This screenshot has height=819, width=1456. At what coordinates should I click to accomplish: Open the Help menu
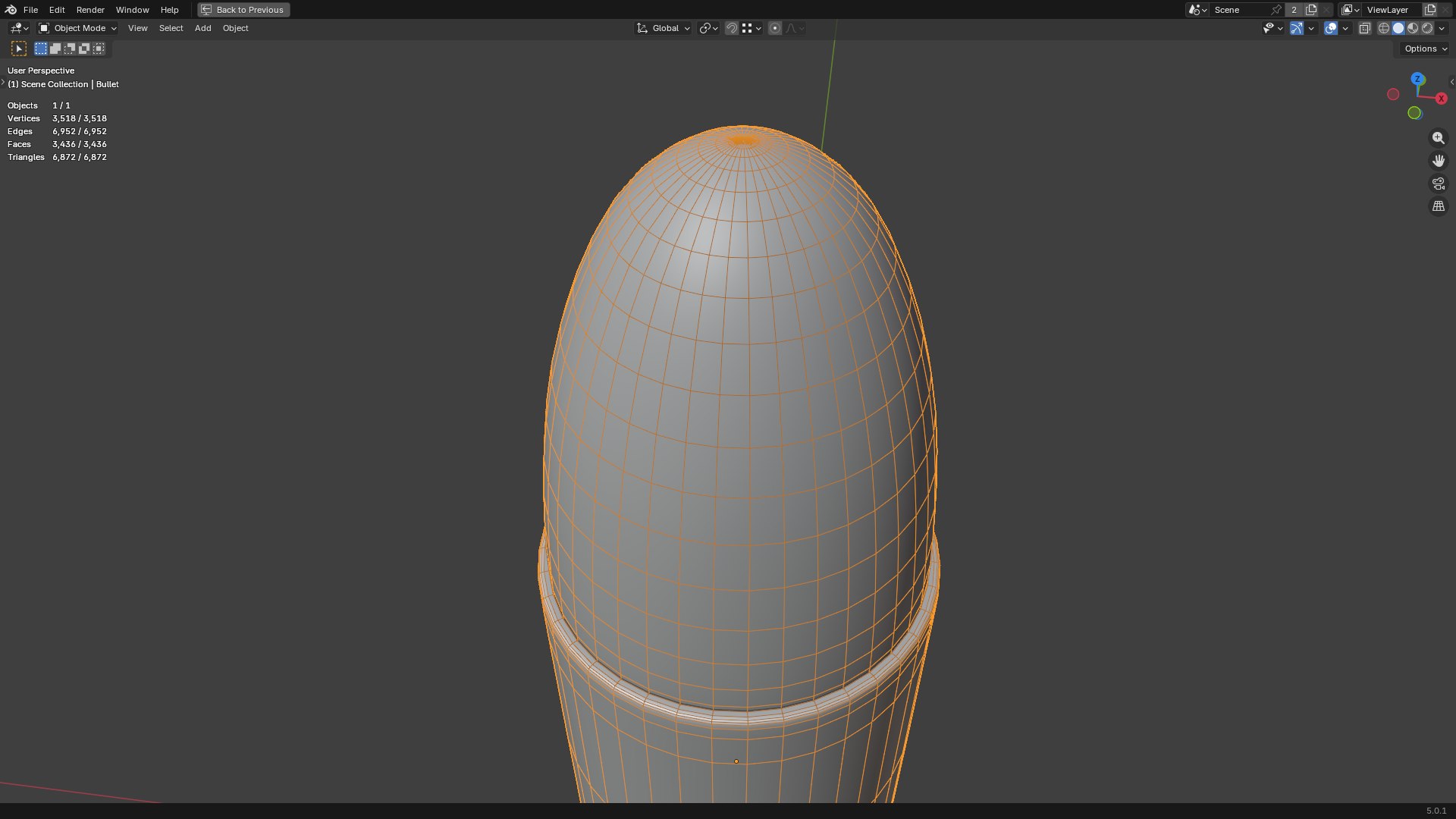(169, 10)
